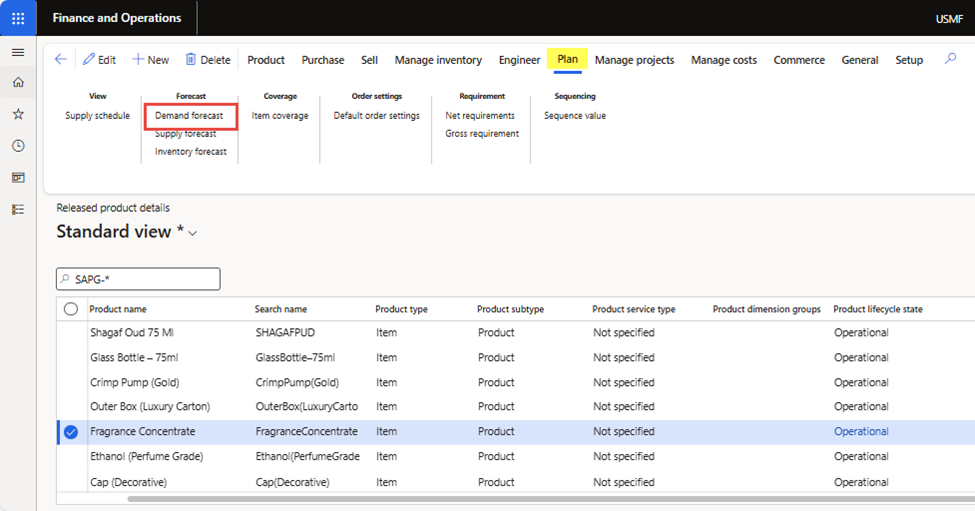Sort by Search name column header
Image resolution: width=975 pixels, height=511 pixels.
click(x=281, y=309)
